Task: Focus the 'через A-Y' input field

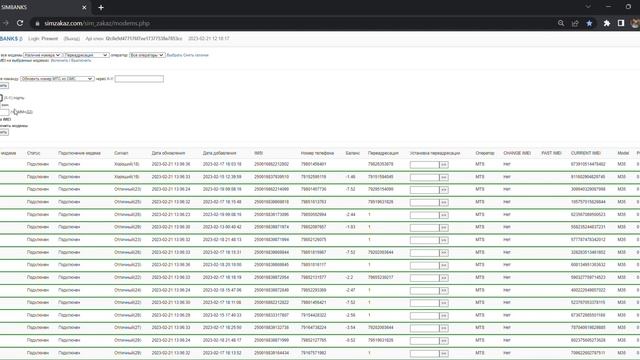Action: click(x=139, y=79)
